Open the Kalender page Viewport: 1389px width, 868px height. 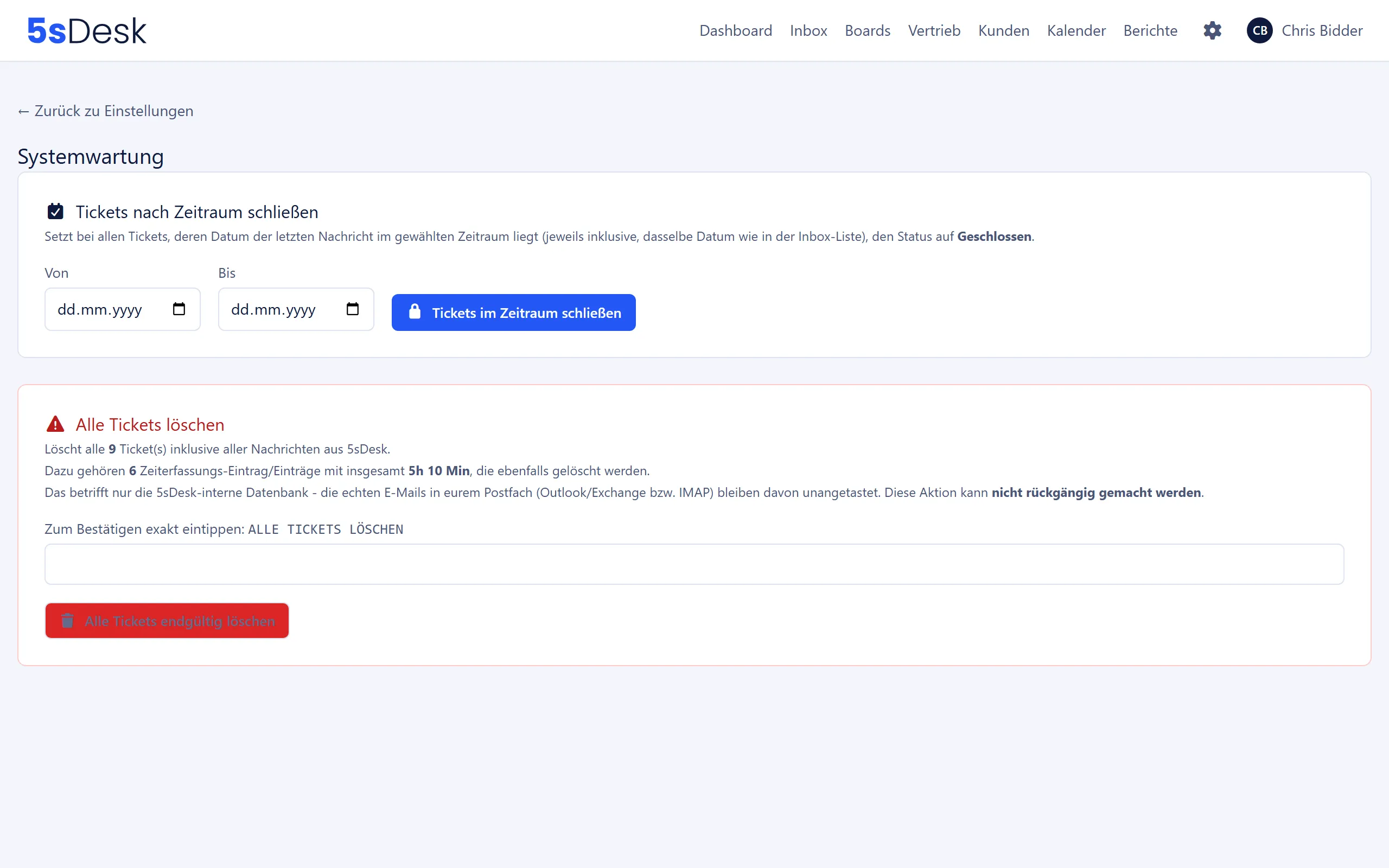point(1076,30)
